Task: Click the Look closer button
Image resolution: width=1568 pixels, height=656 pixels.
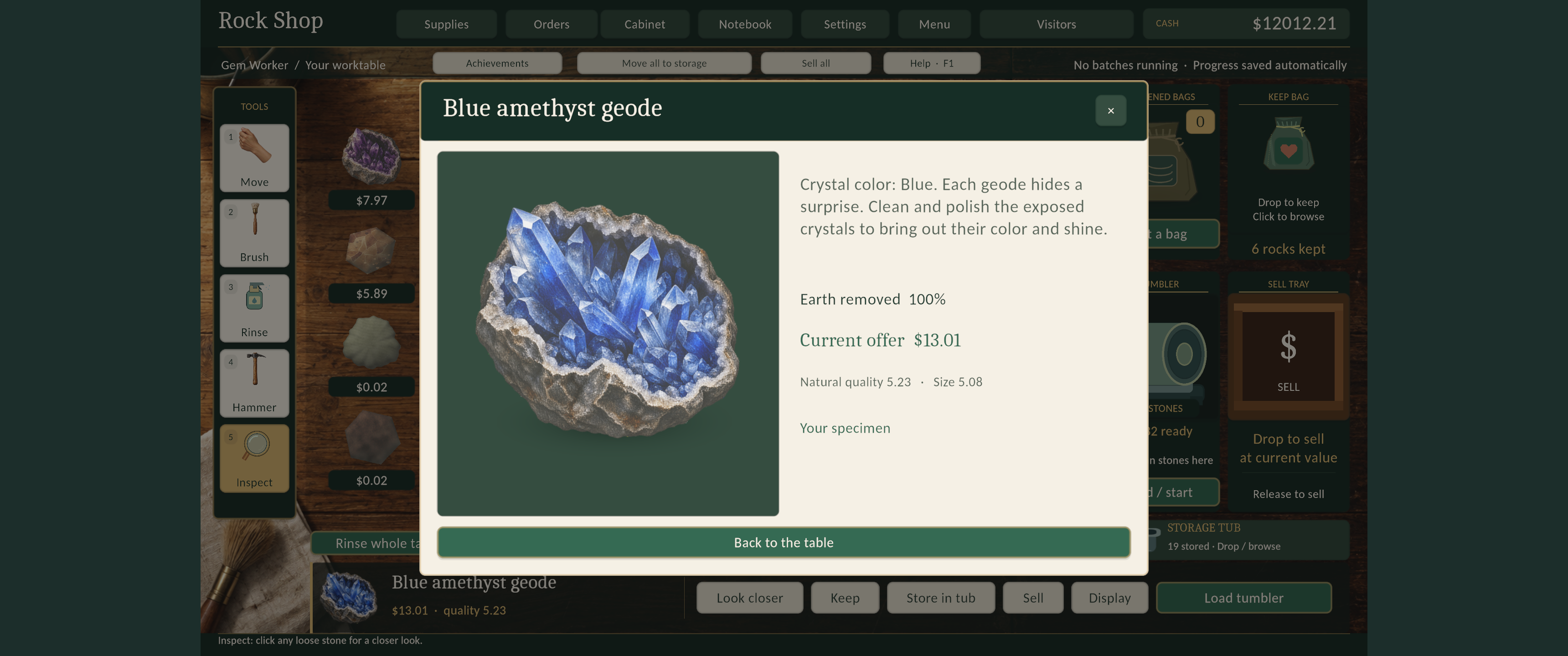Action: click(x=749, y=598)
